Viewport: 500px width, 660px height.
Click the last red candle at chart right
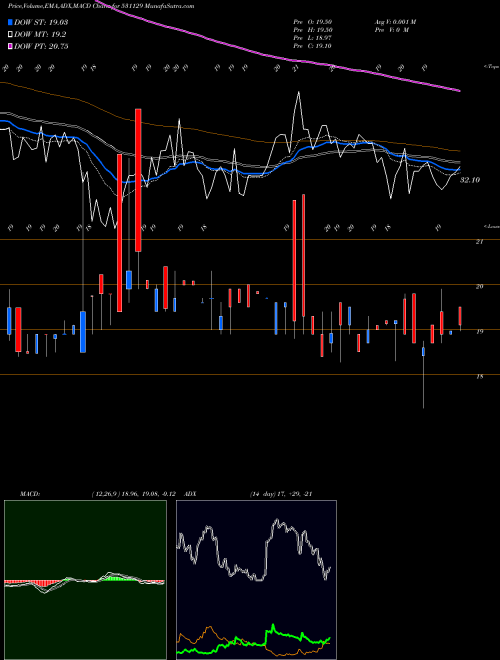tap(460, 316)
